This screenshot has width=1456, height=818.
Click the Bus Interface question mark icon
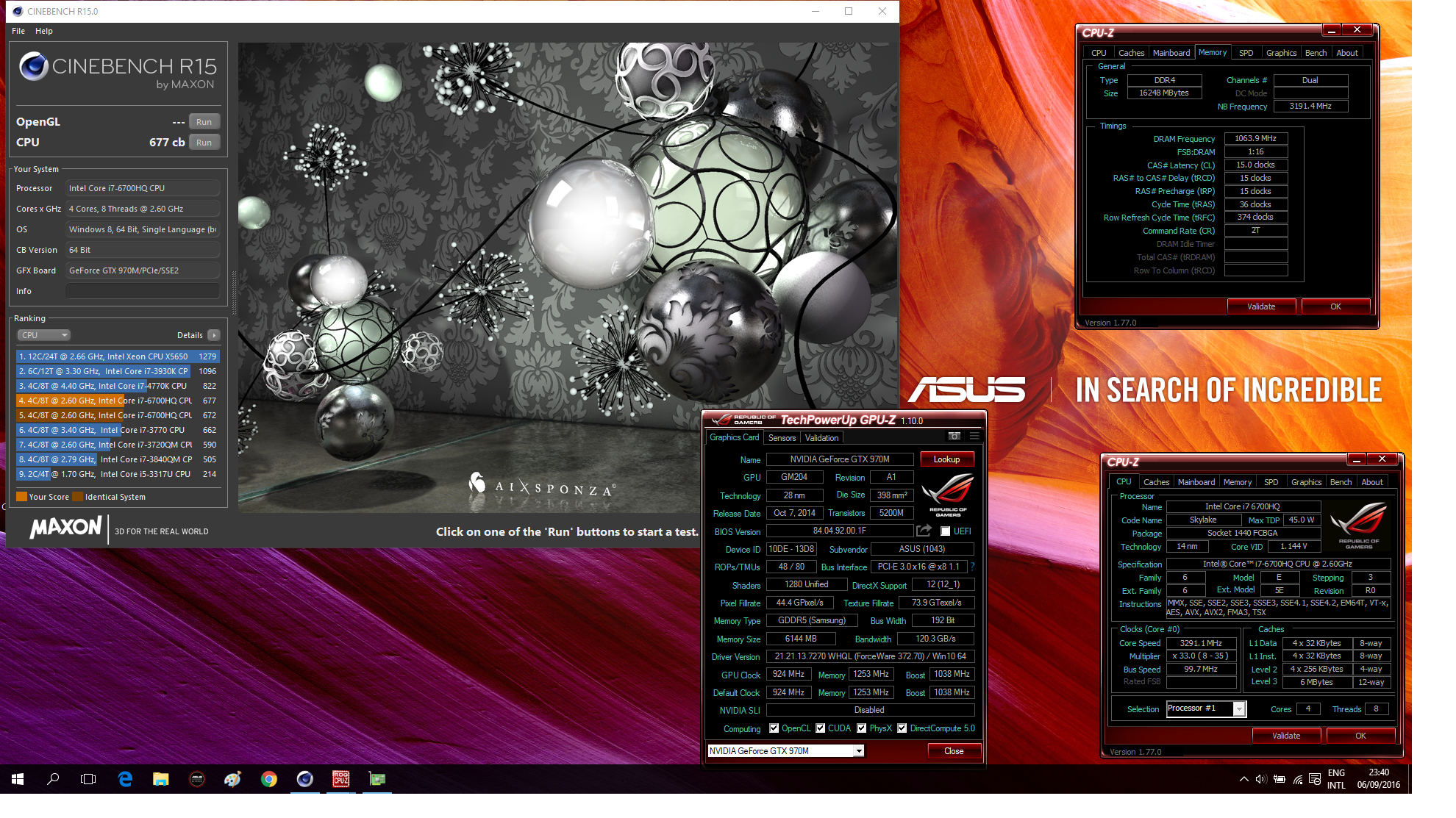pyautogui.click(x=972, y=567)
